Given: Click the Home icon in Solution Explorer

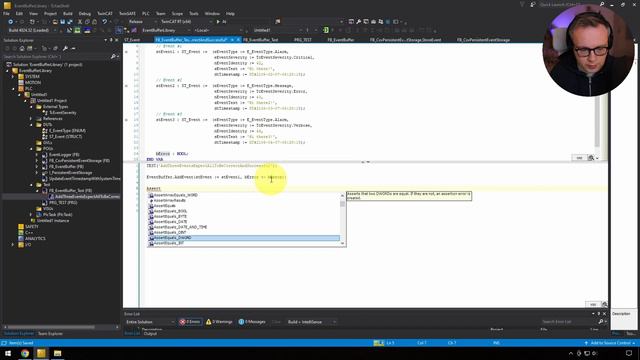Looking at the screenshot, I should tap(22, 49).
